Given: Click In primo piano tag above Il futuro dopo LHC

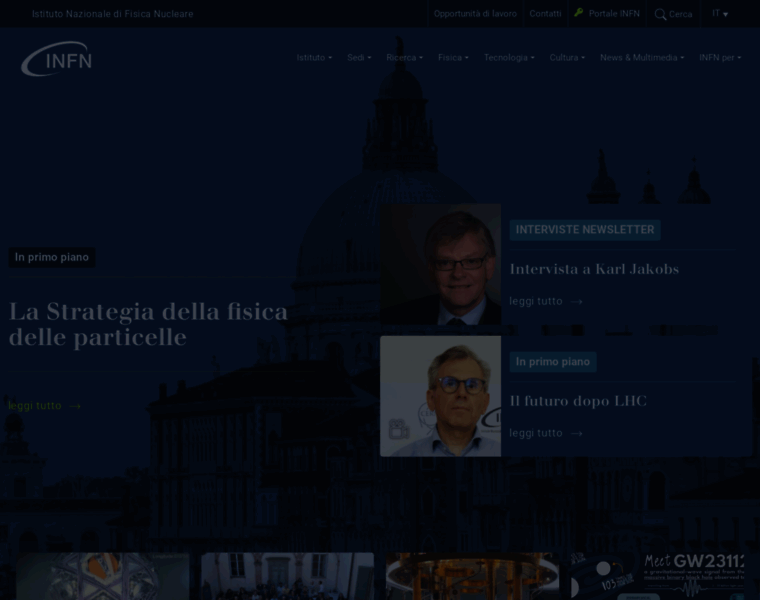Looking at the screenshot, I should click(x=553, y=362).
